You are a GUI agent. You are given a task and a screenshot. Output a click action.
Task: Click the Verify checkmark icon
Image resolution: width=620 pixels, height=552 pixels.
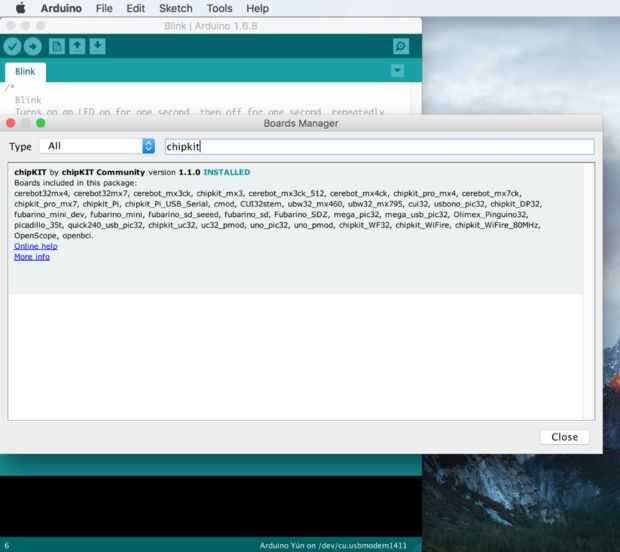click(x=12, y=46)
